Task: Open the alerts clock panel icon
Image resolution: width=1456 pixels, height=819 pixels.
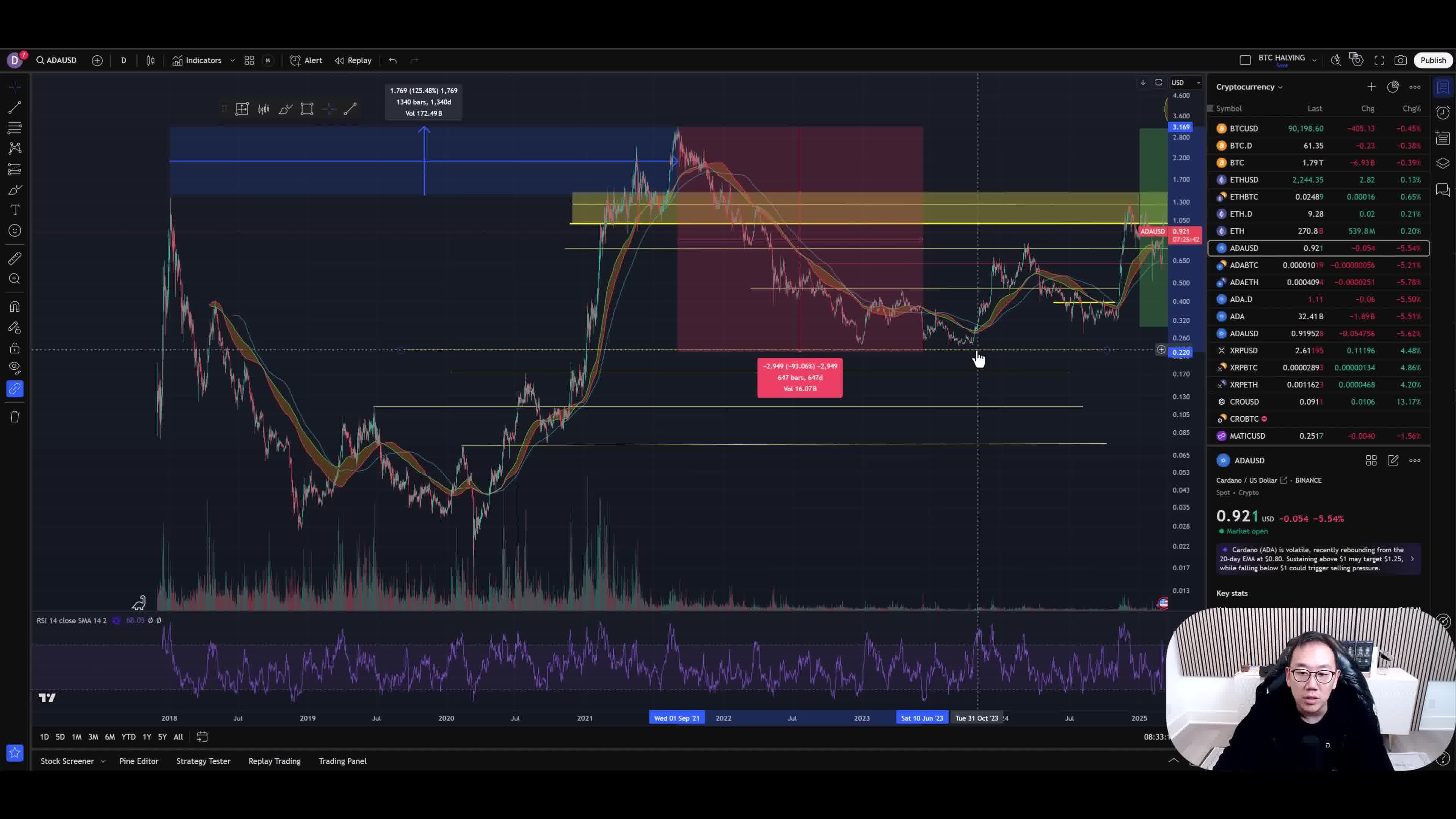Action: tap(1443, 113)
